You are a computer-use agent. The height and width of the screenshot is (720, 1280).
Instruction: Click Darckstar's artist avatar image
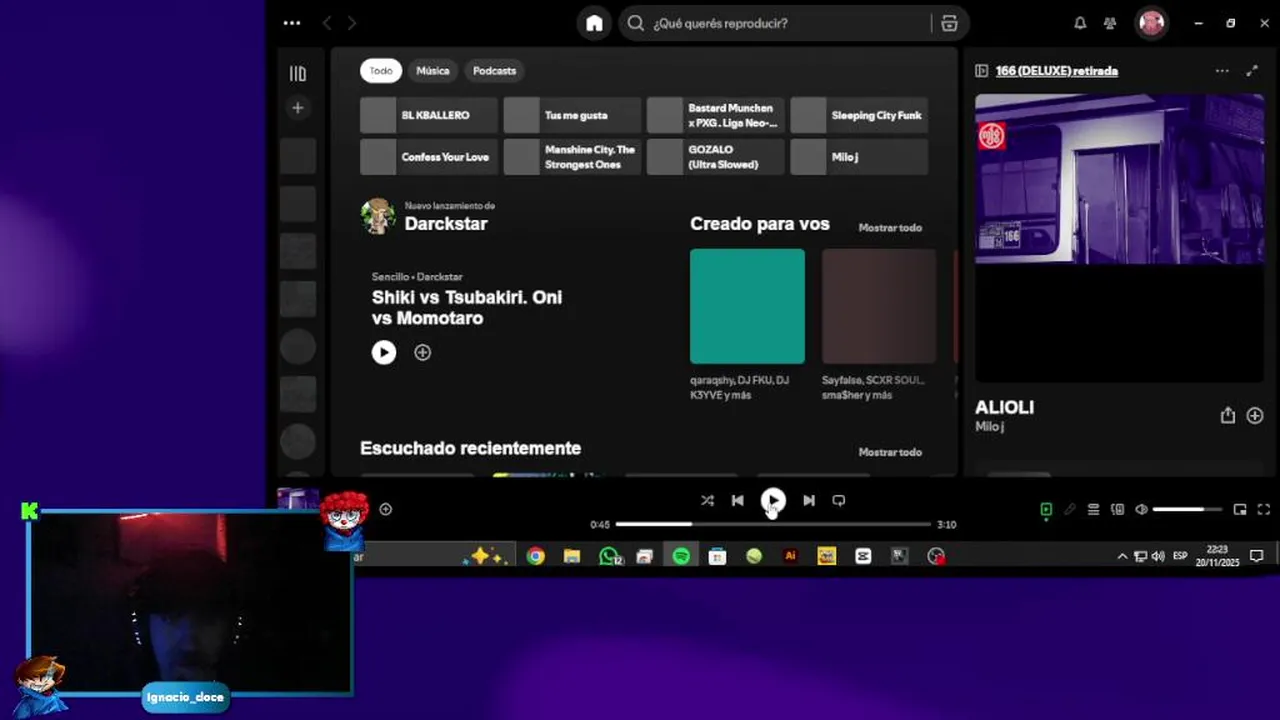point(378,216)
